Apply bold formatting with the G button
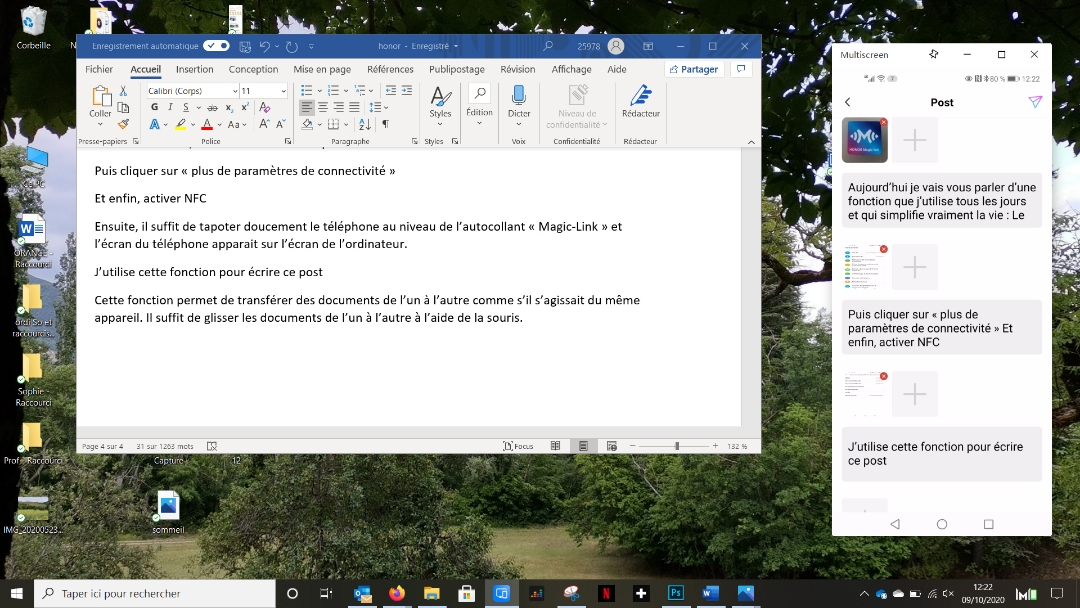Screen dimensions: 1080x608 154,107
